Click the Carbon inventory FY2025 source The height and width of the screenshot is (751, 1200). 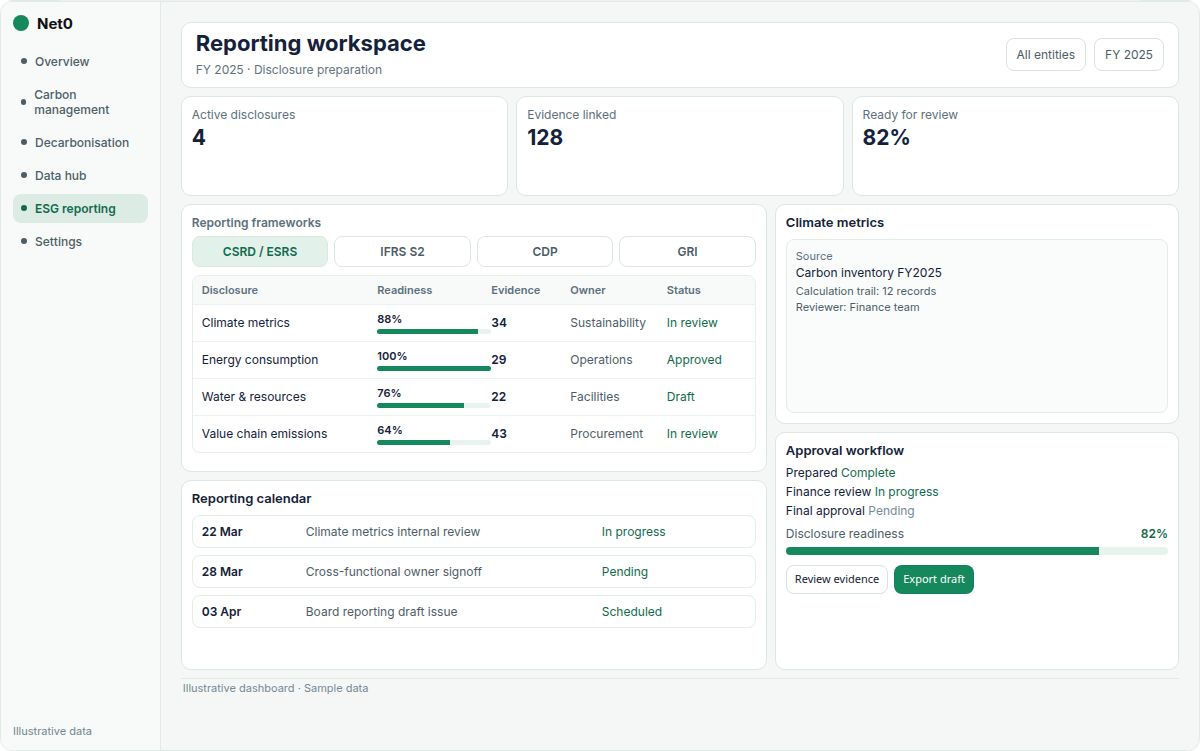(869, 273)
